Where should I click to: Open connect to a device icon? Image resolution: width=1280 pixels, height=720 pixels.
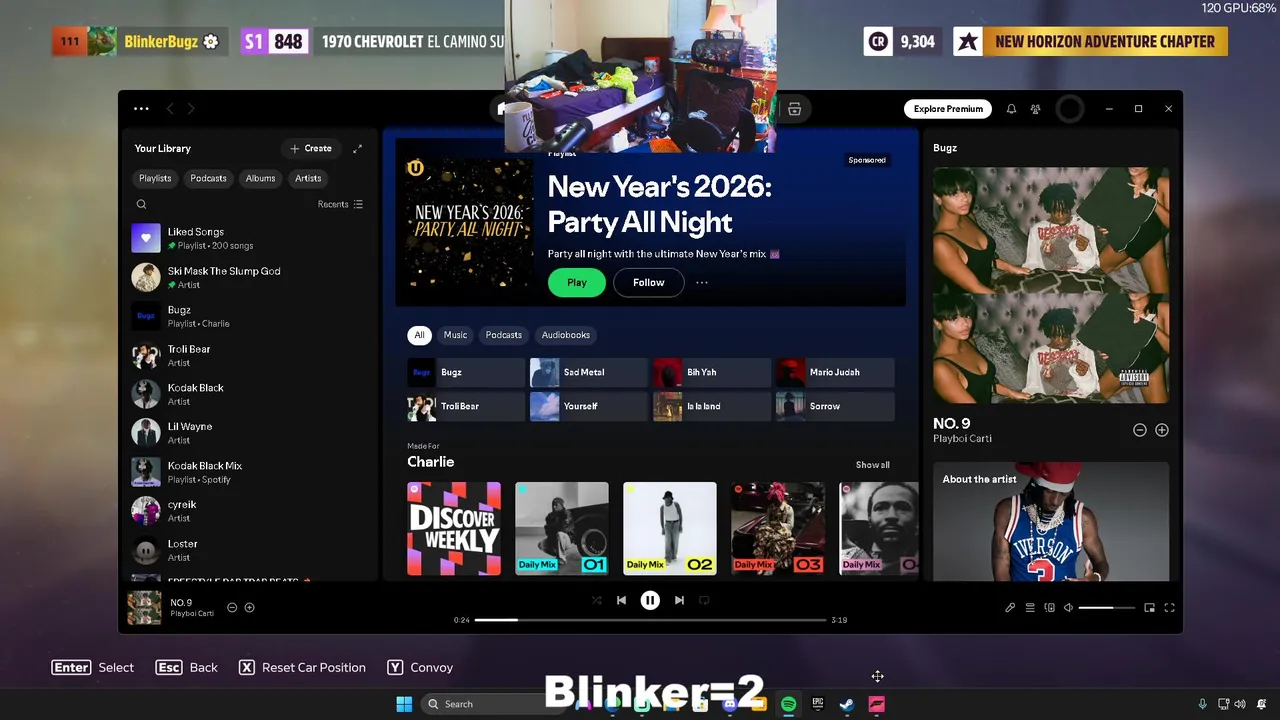tap(1049, 608)
